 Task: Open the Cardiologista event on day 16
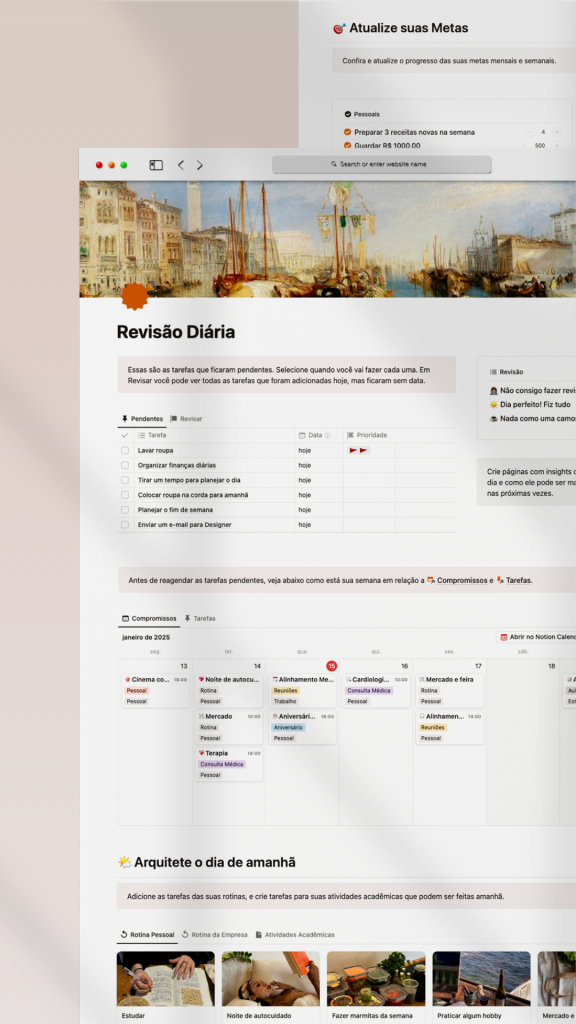[x=376, y=690]
